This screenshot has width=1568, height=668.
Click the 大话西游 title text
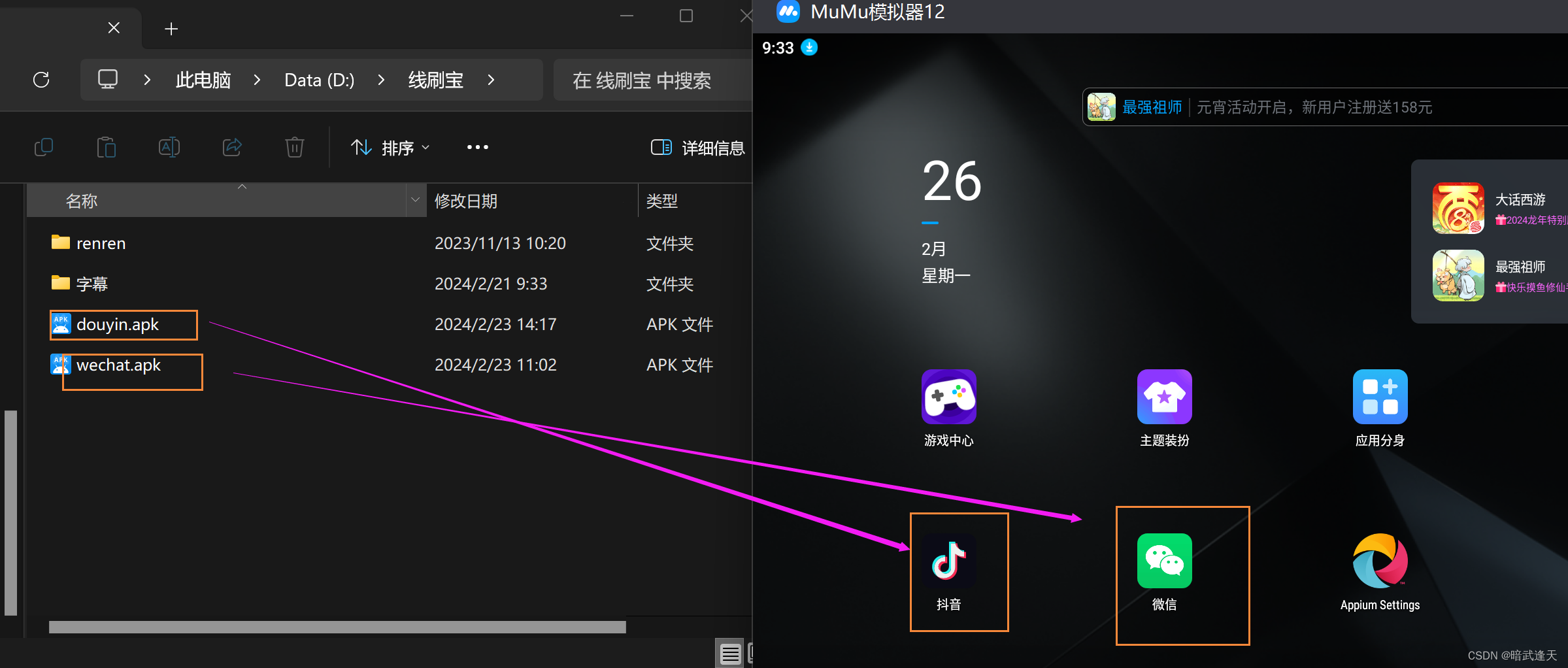tap(1520, 199)
